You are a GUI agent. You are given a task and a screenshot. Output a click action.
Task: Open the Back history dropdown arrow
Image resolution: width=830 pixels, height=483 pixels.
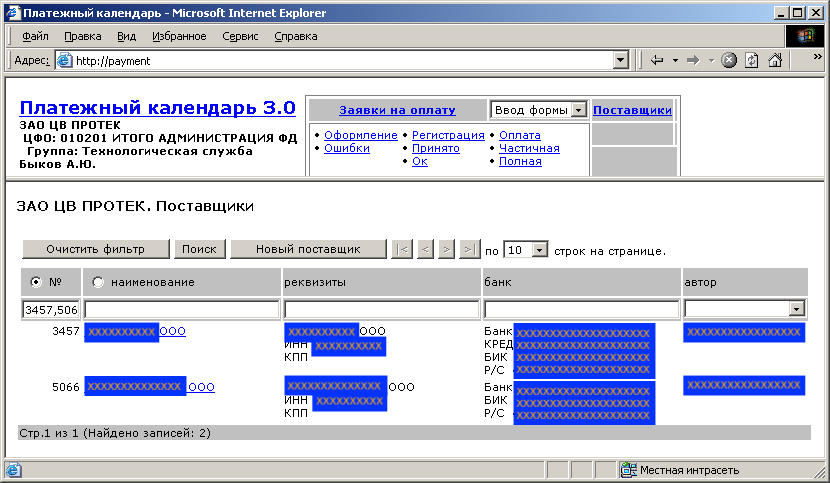click(675, 61)
